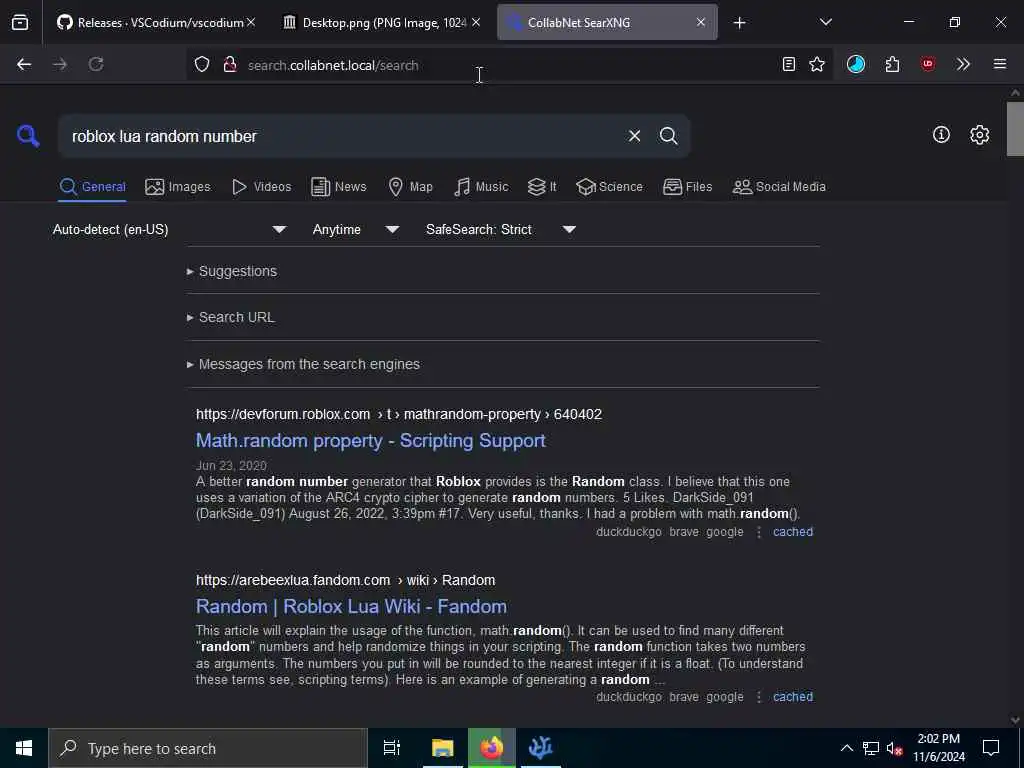Click the page vertical scrollbar thumb
1024x768 pixels.
[1015, 129]
